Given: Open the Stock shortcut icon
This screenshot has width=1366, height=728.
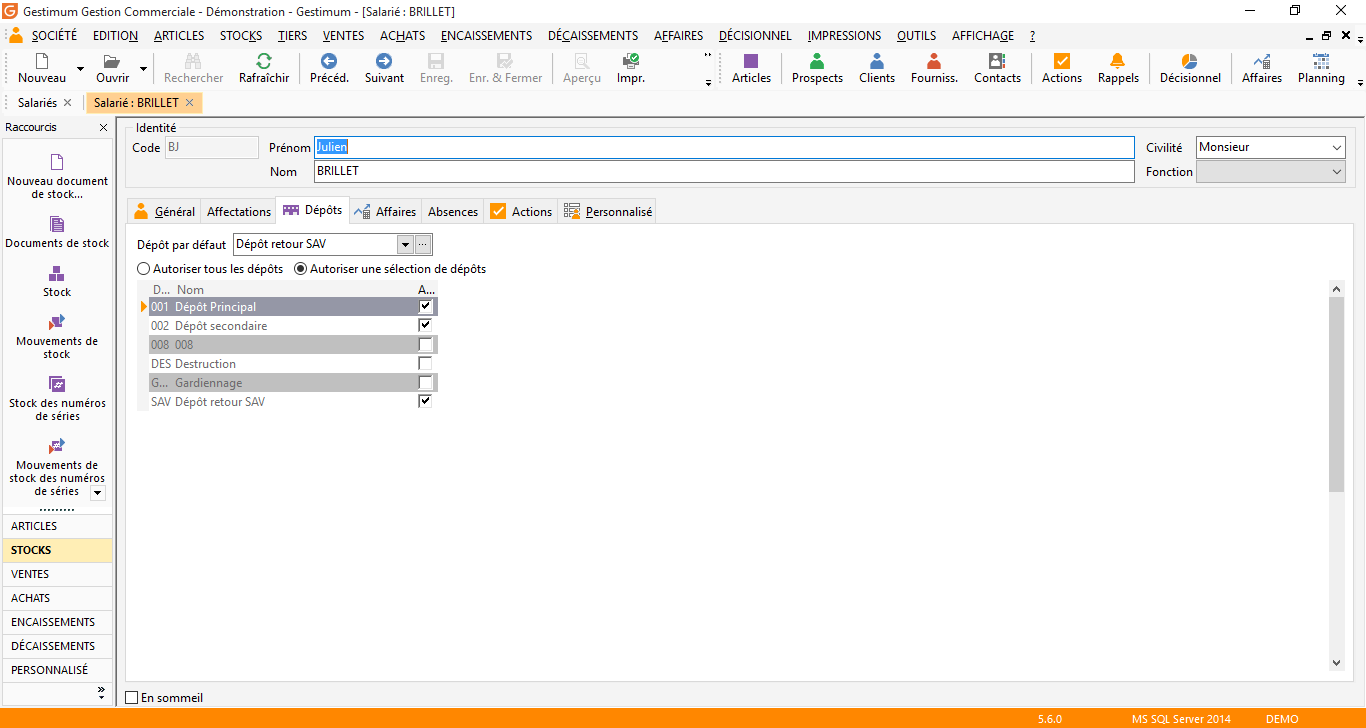Looking at the screenshot, I should 57,281.
